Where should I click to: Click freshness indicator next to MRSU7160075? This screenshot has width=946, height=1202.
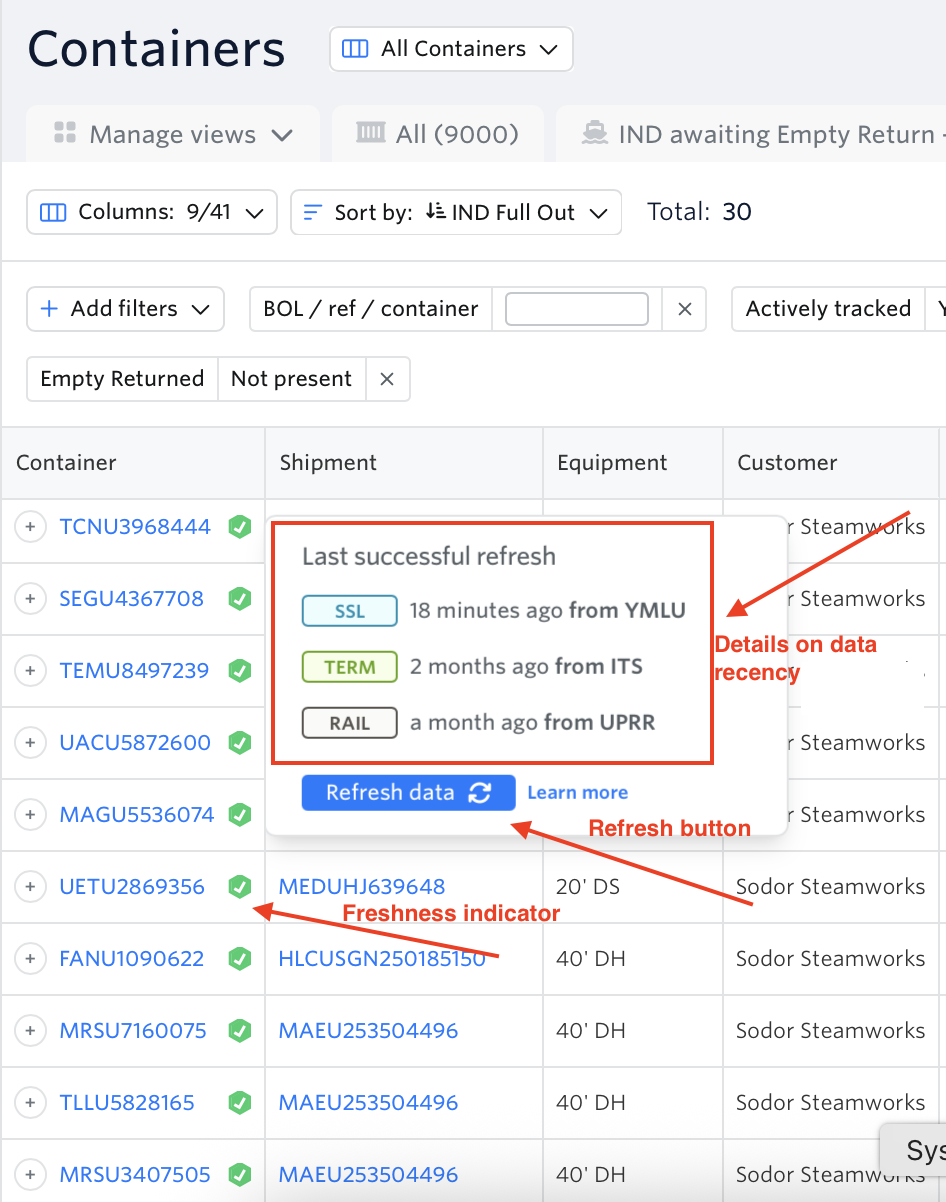(x=240, y=1031)
